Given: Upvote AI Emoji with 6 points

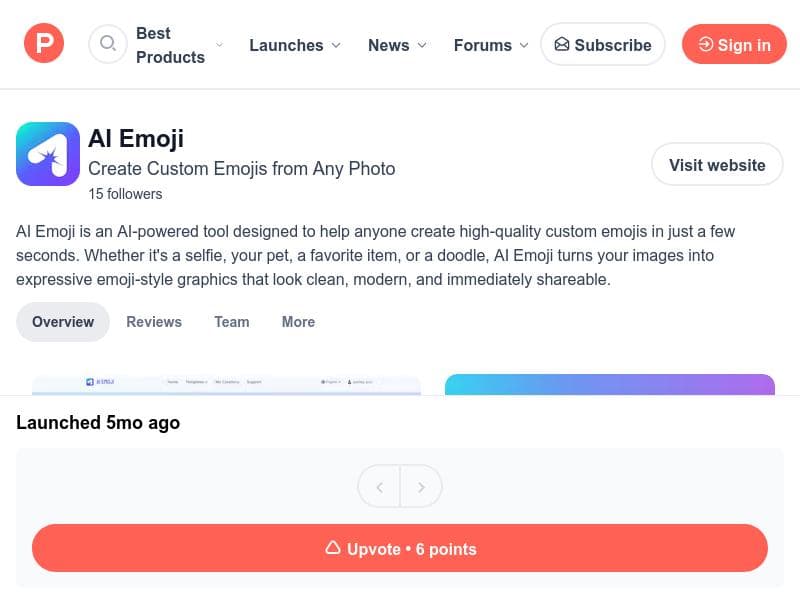Looking at the screenshot, I should (x=400, y=548).
